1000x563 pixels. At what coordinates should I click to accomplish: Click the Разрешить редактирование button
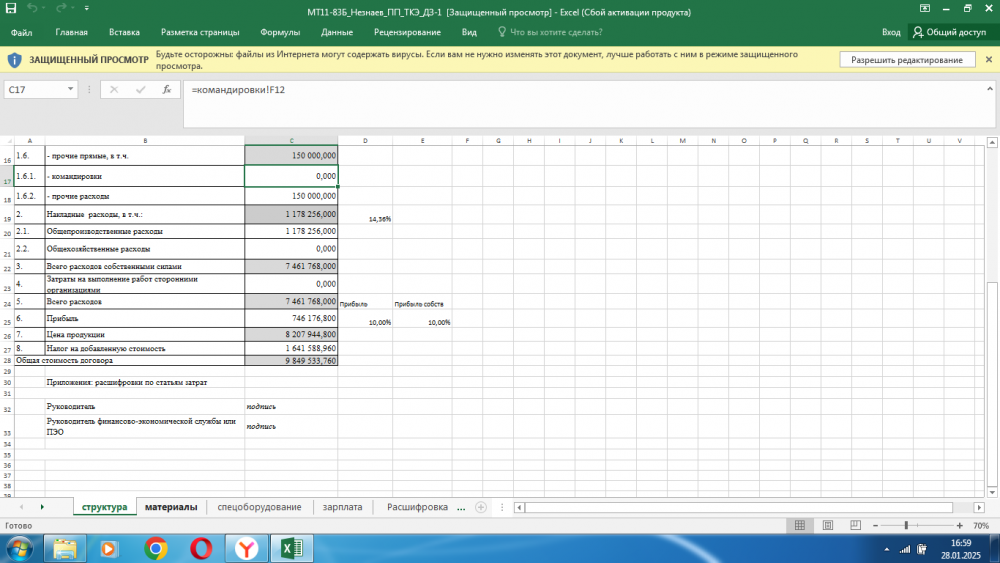pyautogui.click(x=907, y=60)
